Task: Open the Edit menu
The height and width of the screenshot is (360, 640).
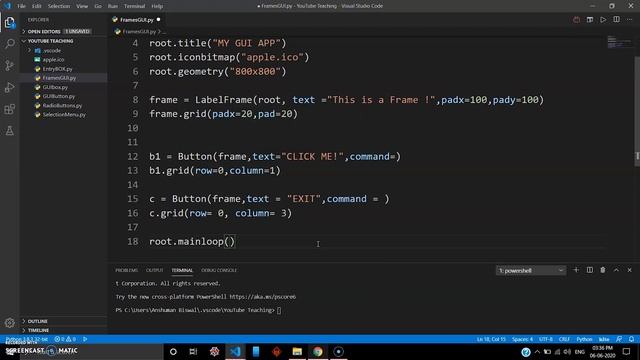Action: (x=37, y=6)
